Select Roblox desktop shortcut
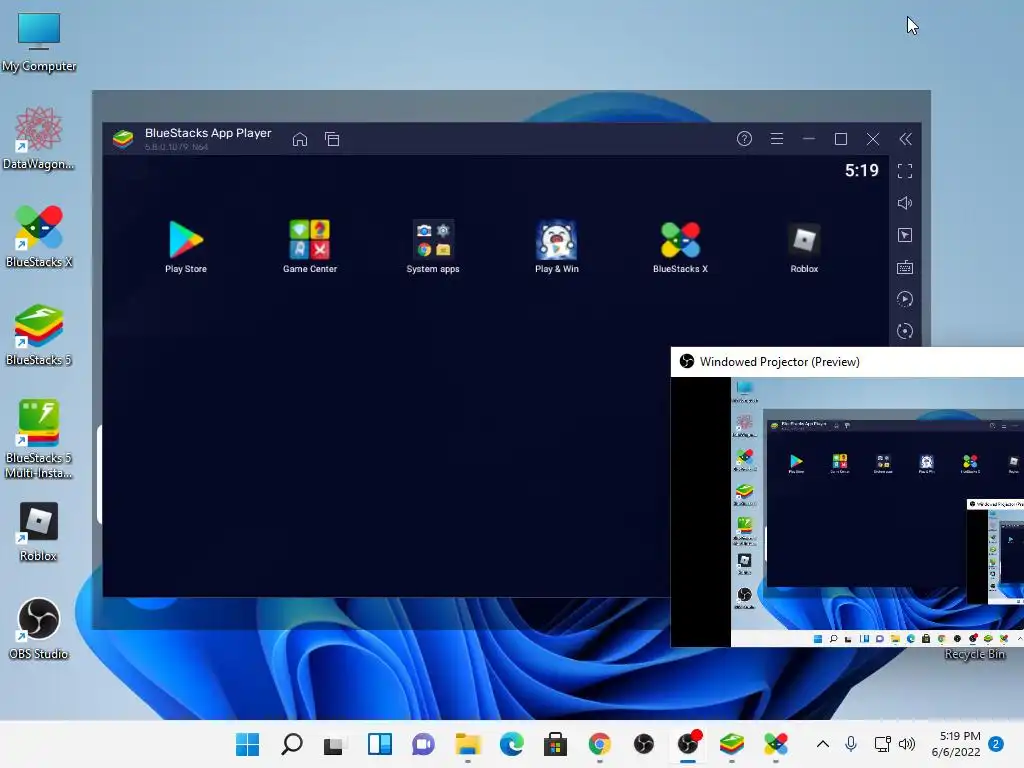The height and width of the screenshot is (768, 1024). 39,532
